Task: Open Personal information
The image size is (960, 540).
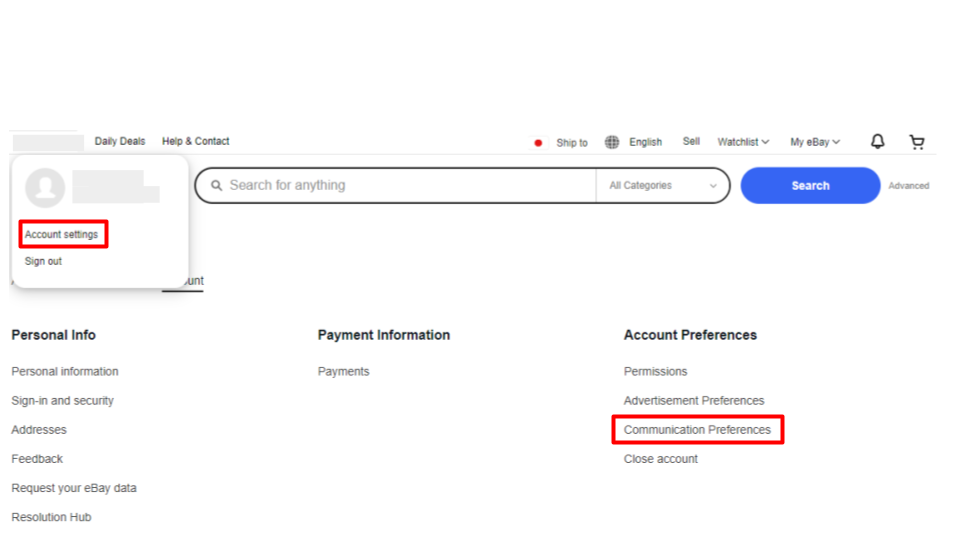Action: click(x=65, y=371)
